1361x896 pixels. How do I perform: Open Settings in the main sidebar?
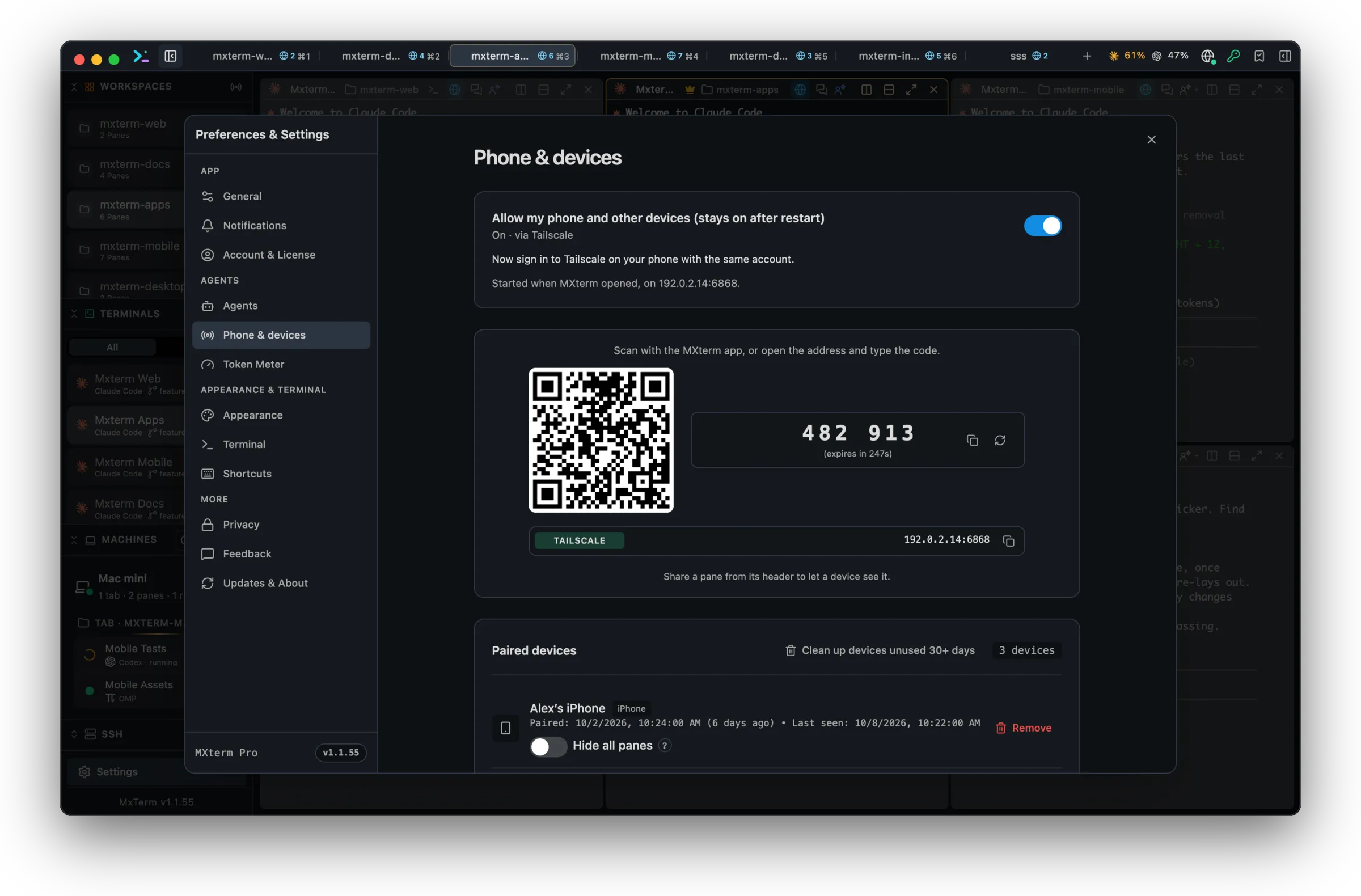156,772
